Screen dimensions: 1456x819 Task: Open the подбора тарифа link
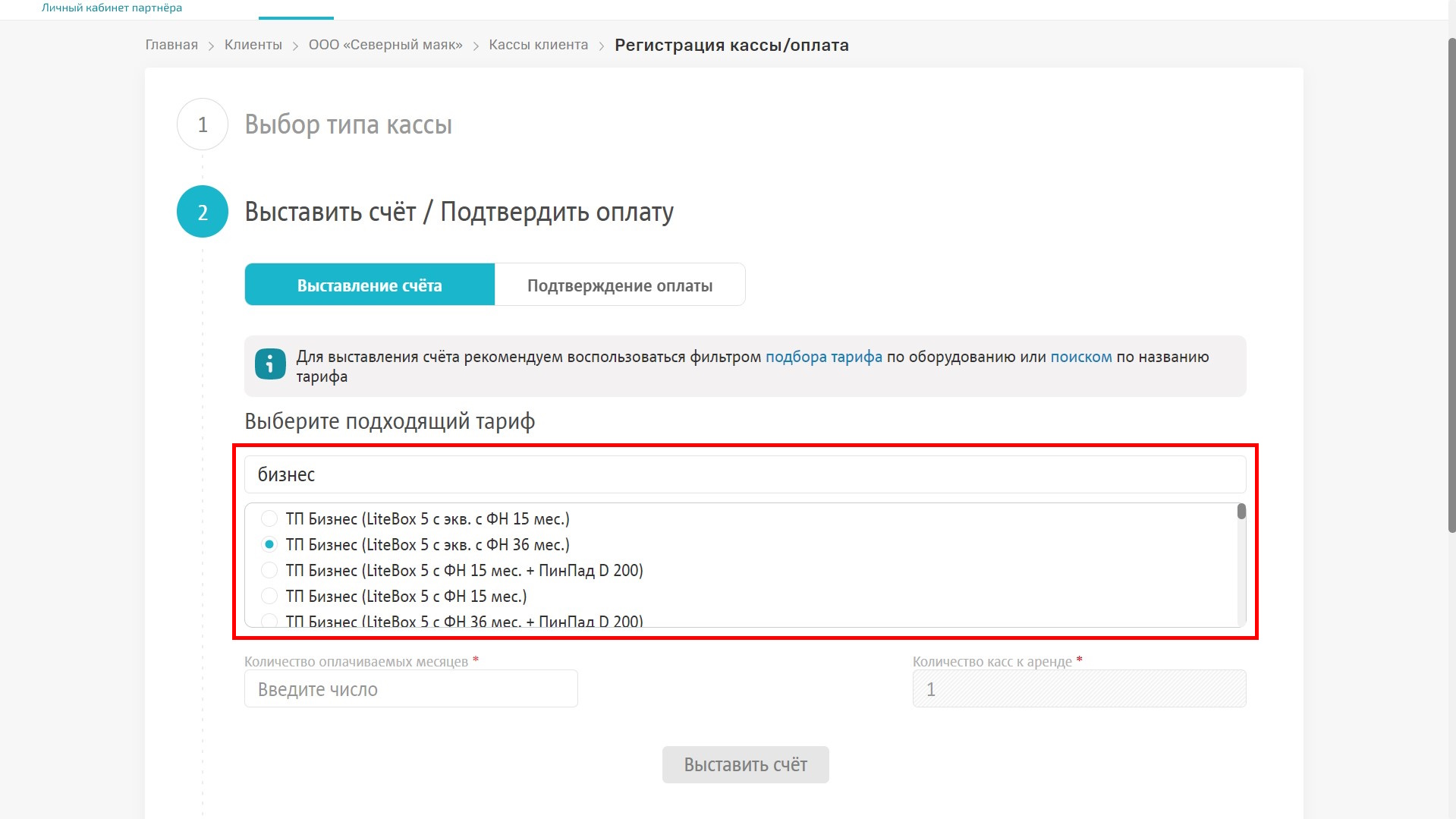[x=823, y=357]
